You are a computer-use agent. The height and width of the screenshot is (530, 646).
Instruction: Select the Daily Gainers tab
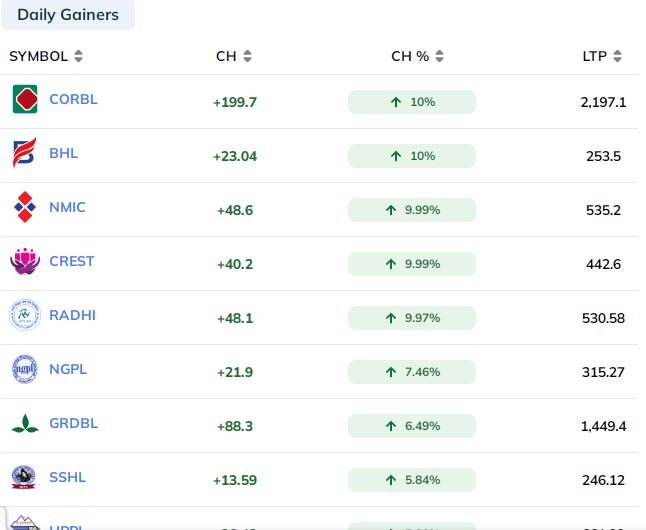click(68, 15)
